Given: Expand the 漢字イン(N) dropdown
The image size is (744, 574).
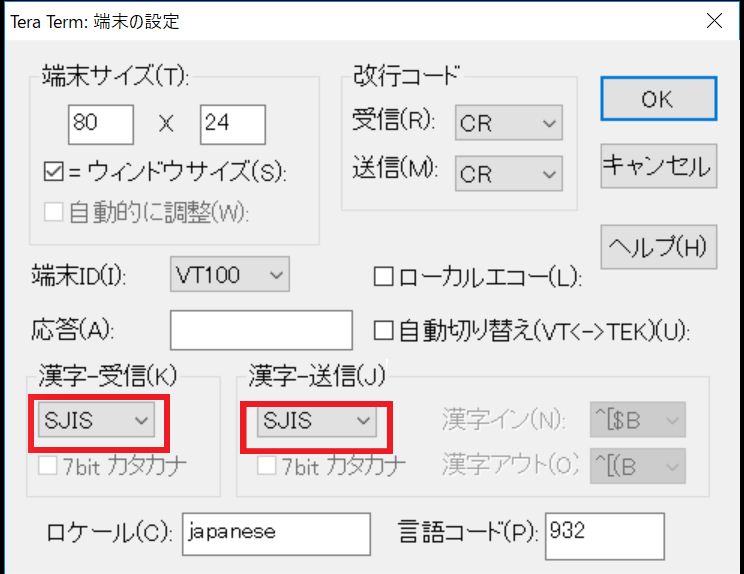Looking at the screenshot, I should click(638, 420).
